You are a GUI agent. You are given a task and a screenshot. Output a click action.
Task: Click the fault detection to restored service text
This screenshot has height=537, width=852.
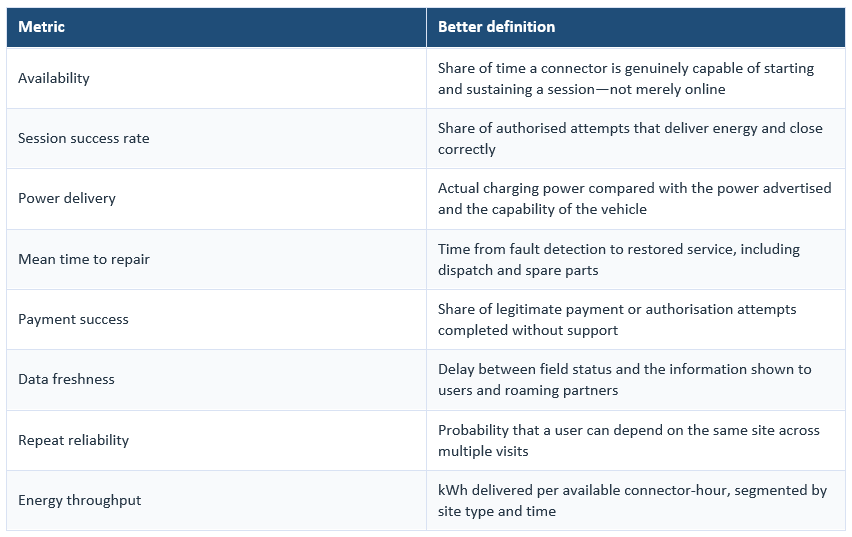pyautogui.click(x=619, y=259)
